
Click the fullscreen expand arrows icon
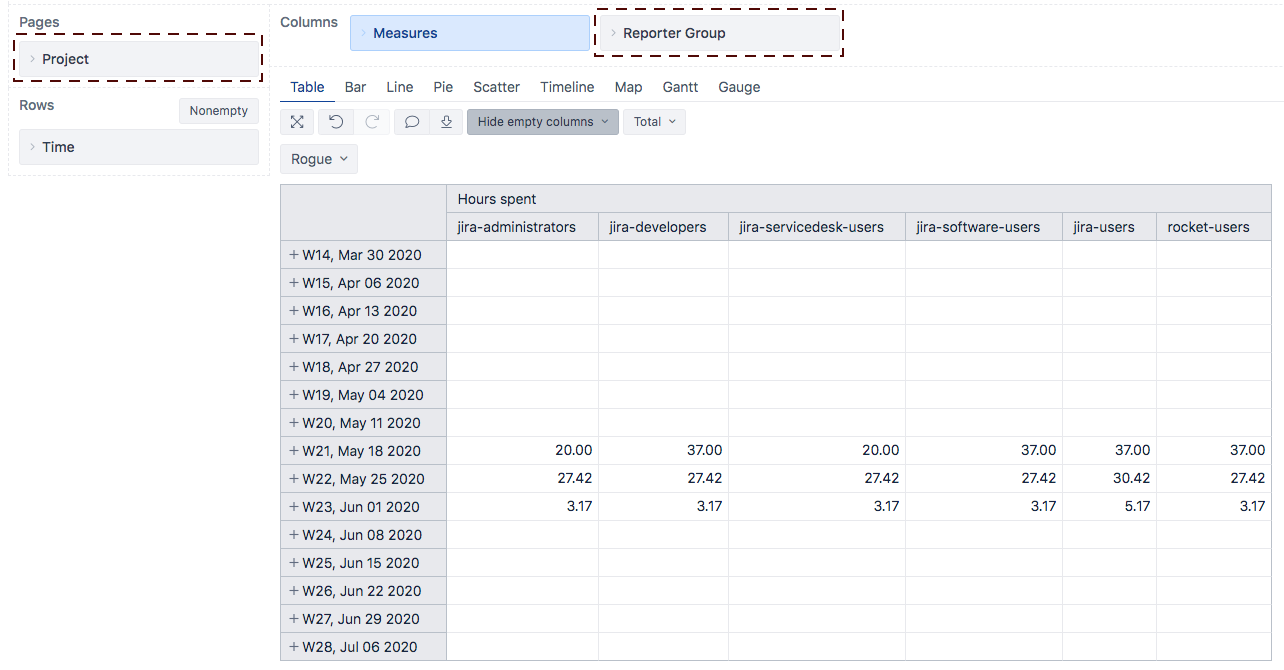pyautogui.click(x=297, y=122)
